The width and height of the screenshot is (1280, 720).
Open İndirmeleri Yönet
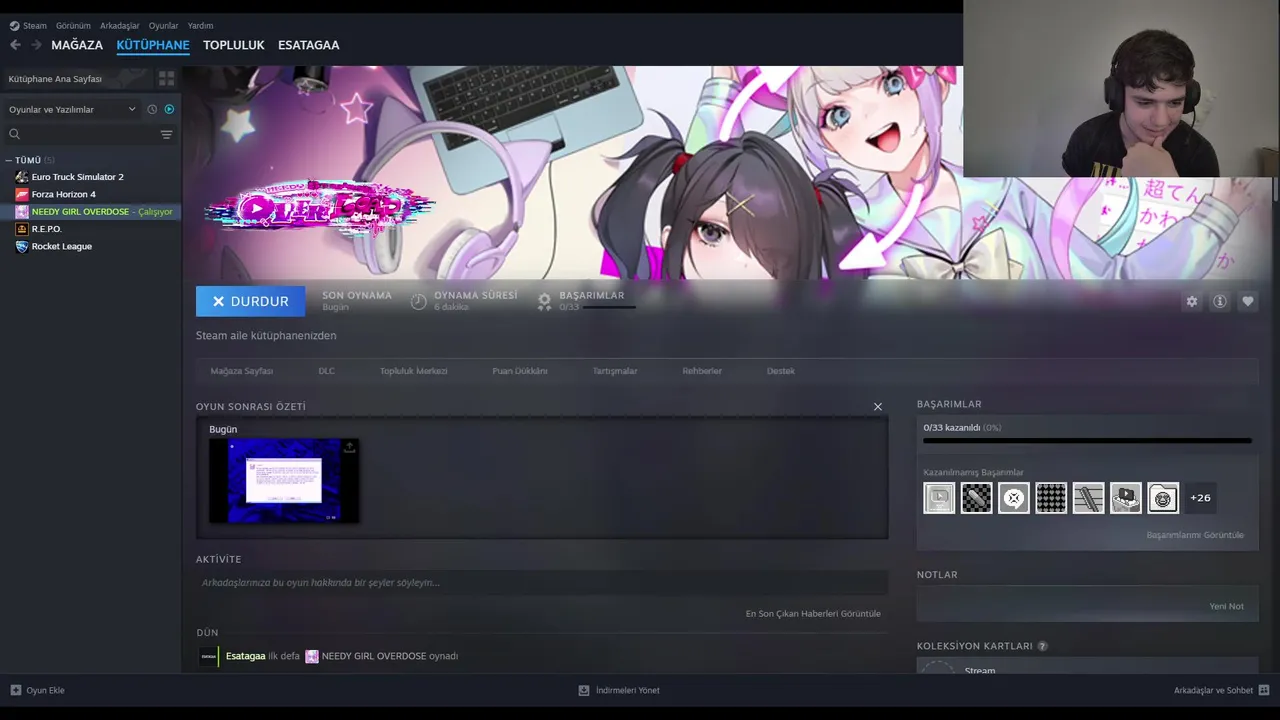(x=619, y=690)
